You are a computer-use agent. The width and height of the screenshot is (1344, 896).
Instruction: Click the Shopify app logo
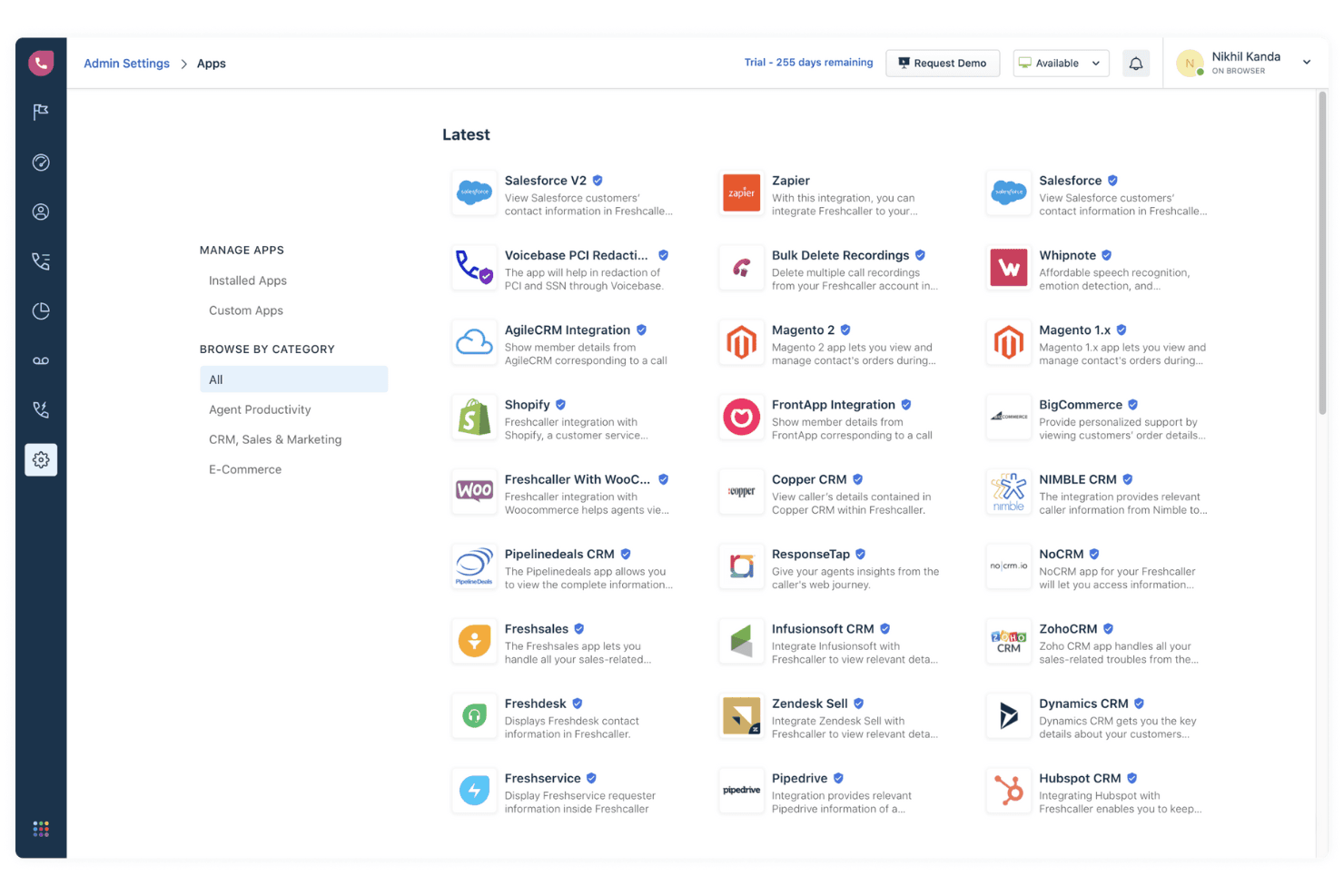point(474,417)
